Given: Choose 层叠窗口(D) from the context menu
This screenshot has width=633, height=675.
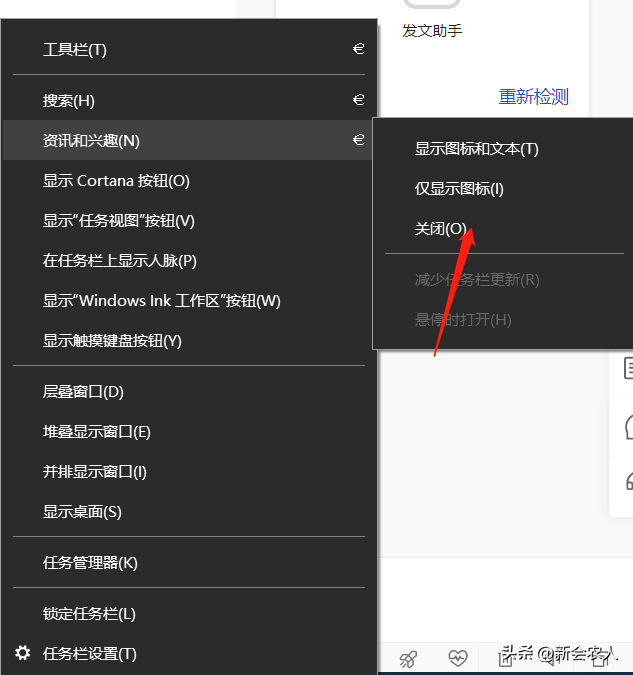Looking at the screenshot, I should 189,391.
